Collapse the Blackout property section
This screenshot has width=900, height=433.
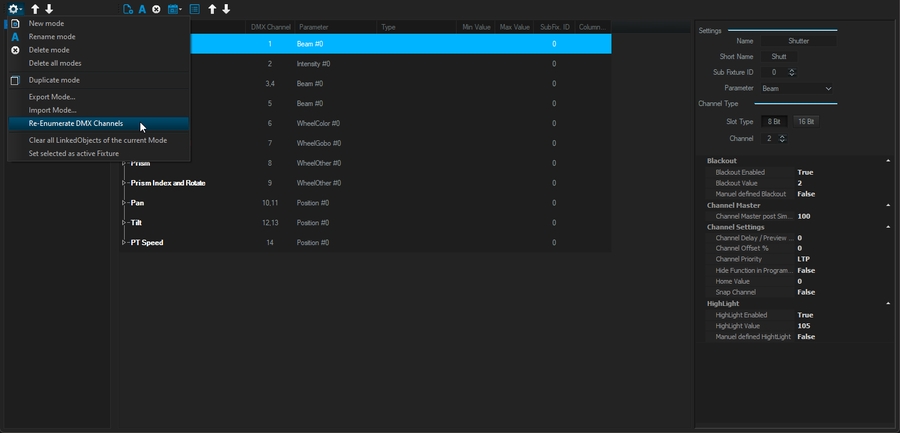pyautogui.click(x=888, y=160)
